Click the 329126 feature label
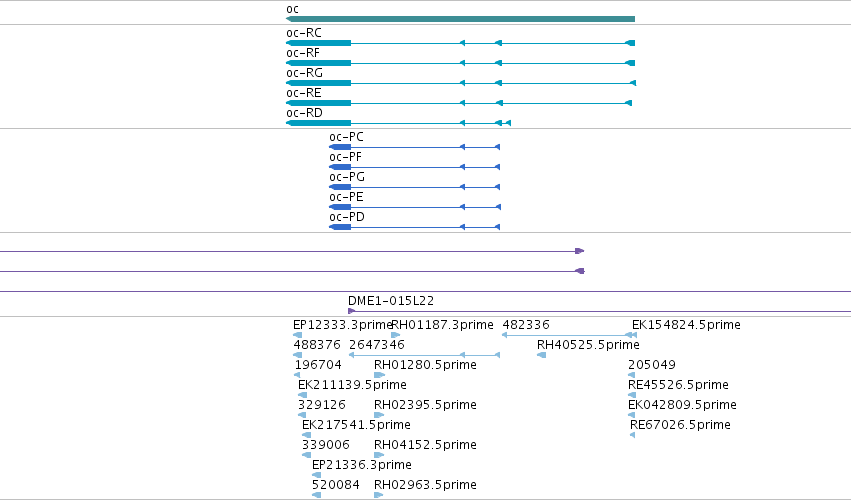The image size is (851, 500). (322, 406)
